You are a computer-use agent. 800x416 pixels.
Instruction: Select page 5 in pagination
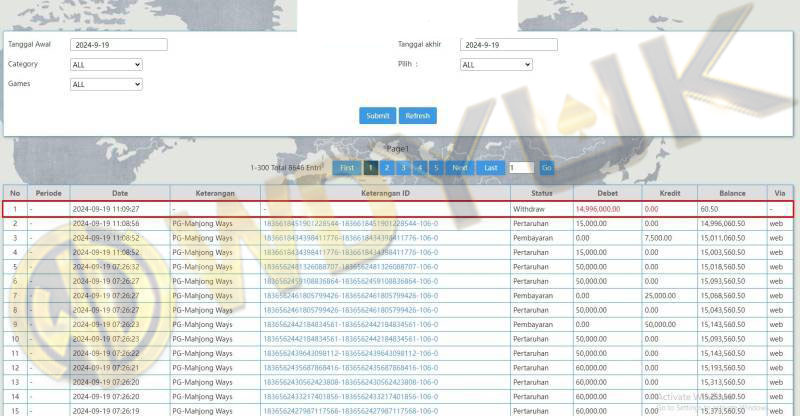click(x=436, y=168)
